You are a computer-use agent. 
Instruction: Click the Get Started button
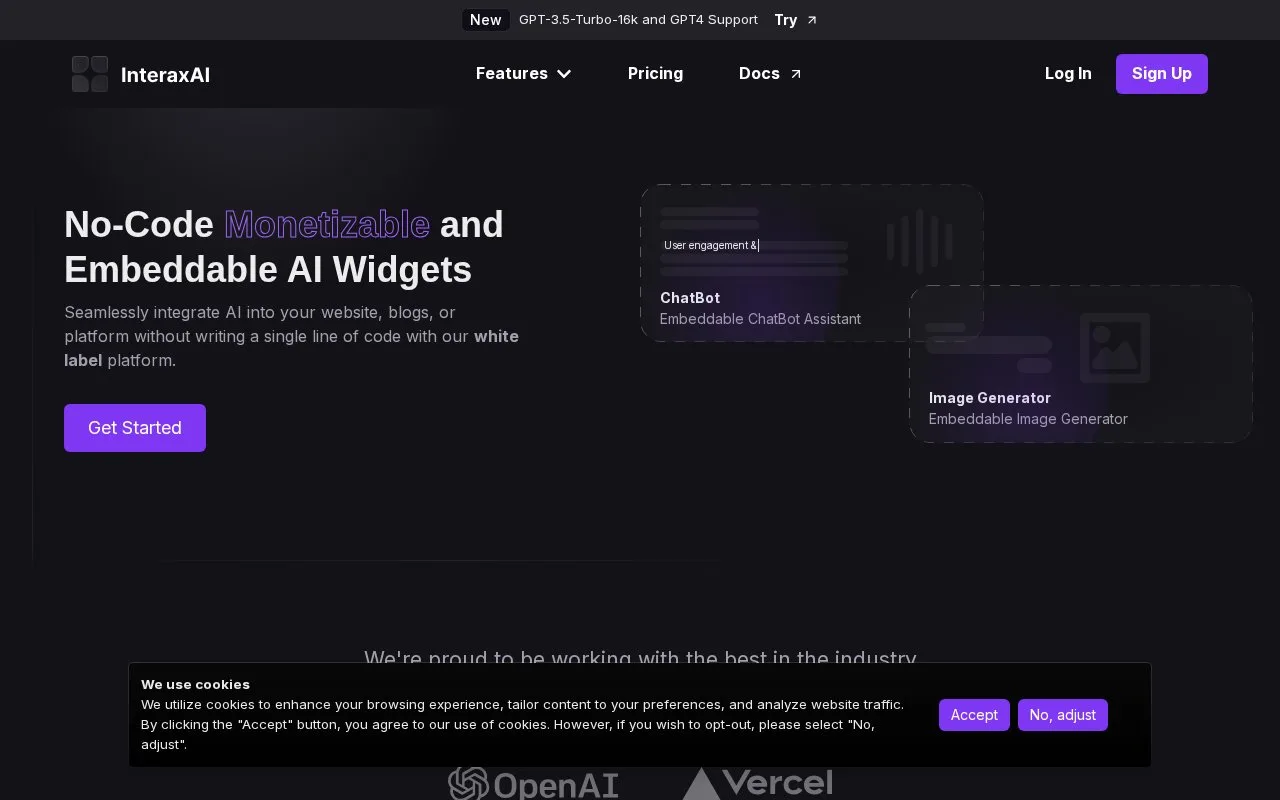click(x=135, y=428)
